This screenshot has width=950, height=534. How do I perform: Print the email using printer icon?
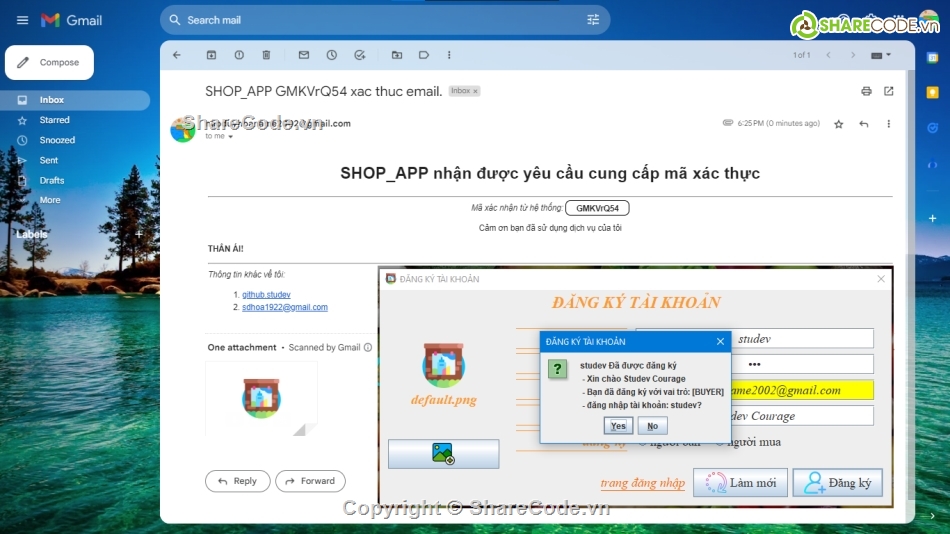point(866,91)
